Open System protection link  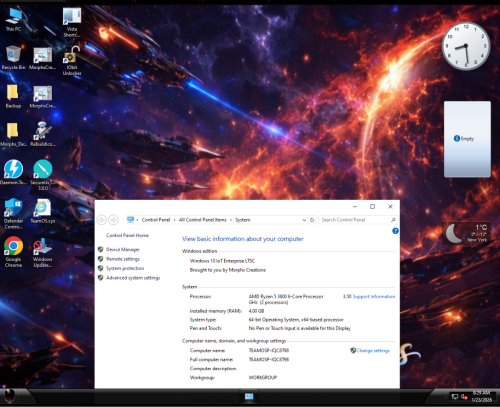(x=125, y=268)
